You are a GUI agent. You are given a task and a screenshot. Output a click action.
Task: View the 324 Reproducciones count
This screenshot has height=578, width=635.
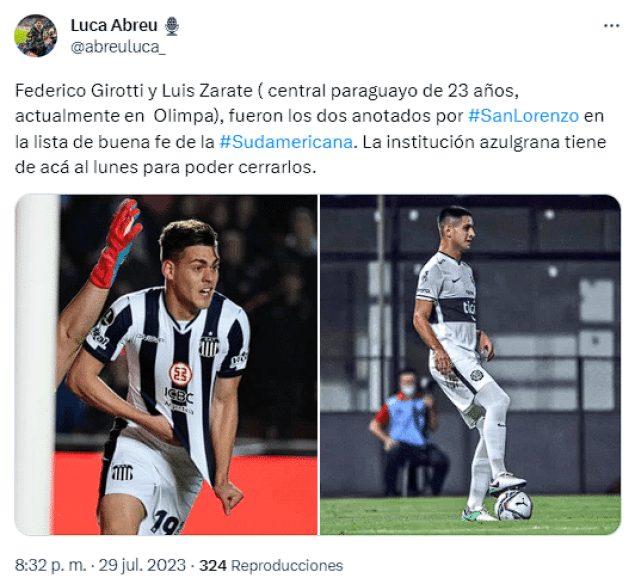(x=271, y=565)
